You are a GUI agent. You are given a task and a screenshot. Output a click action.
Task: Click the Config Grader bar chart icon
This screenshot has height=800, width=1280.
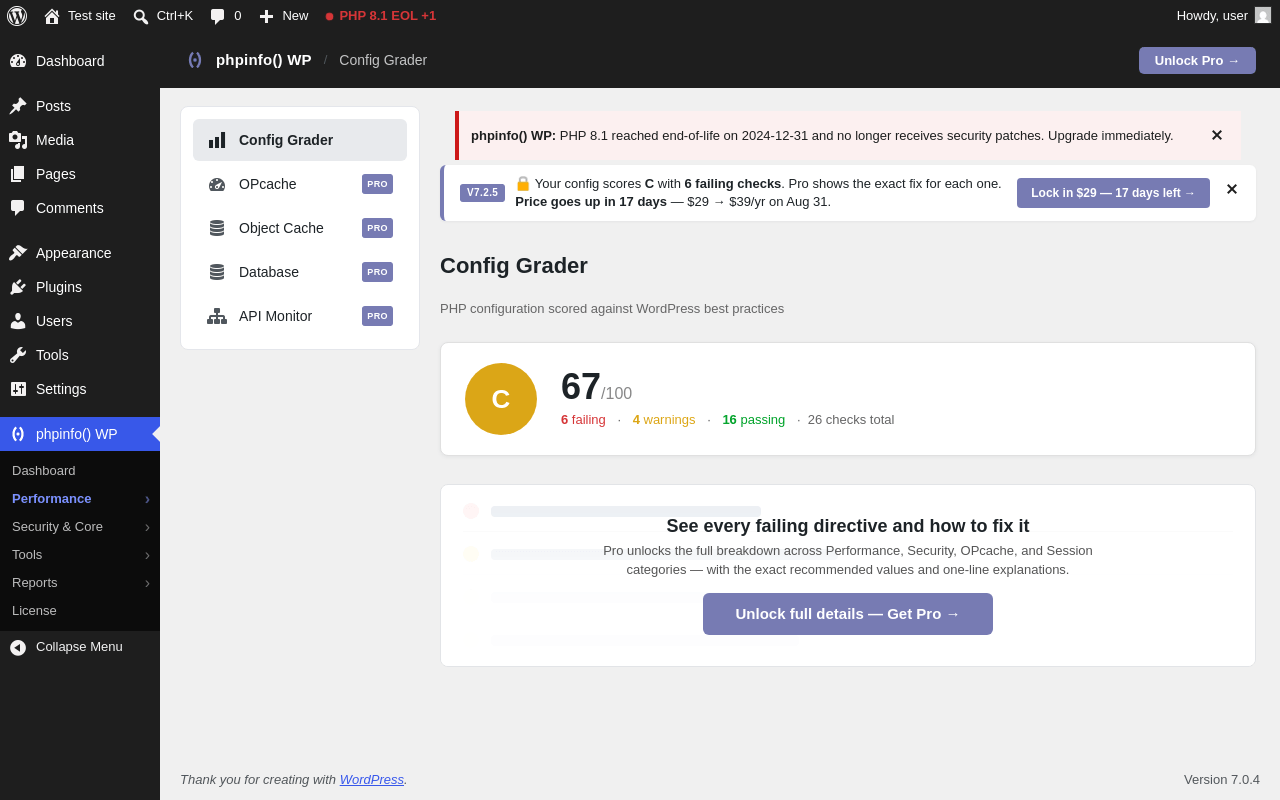tap(217, 140)
